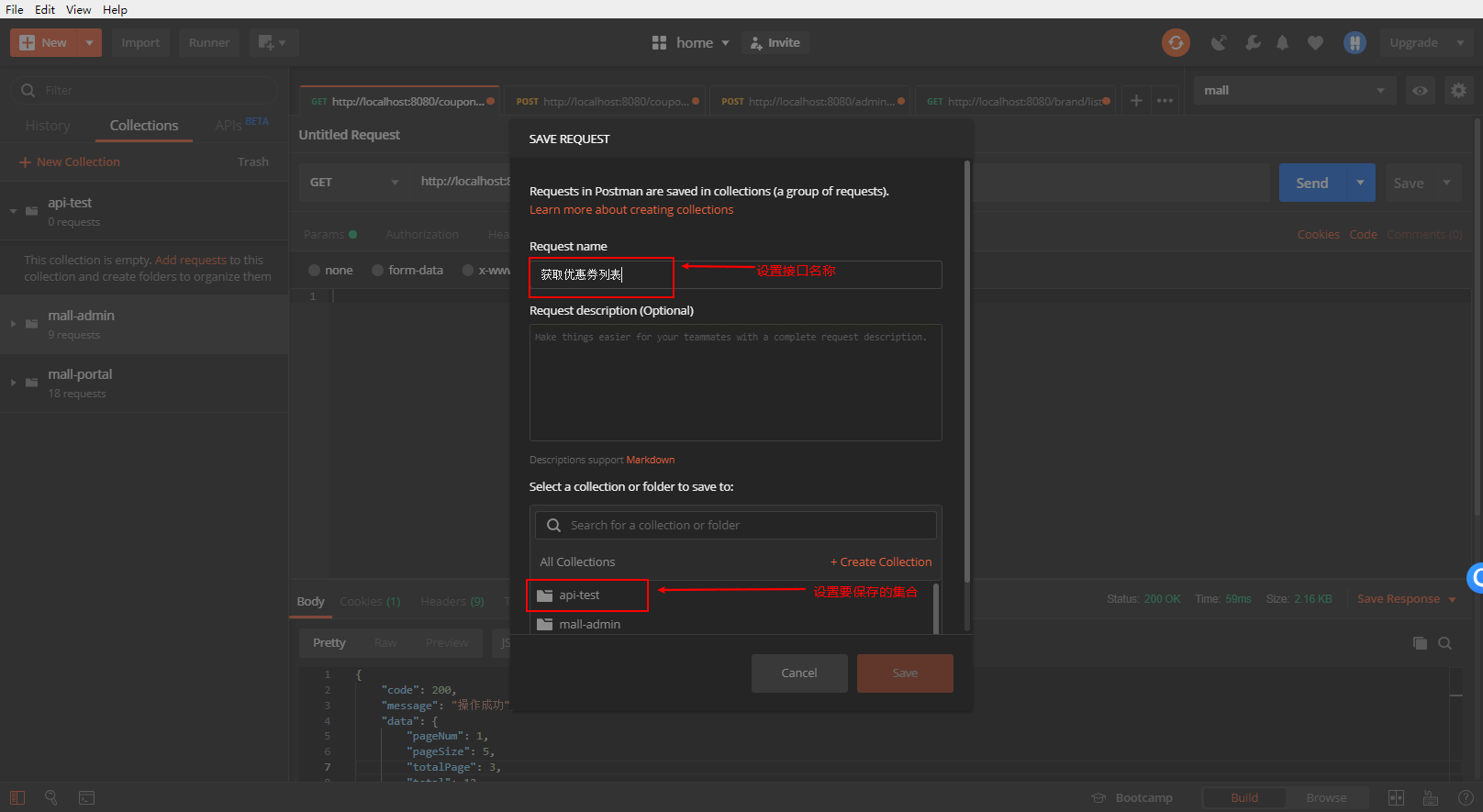Open Bootcamp in the status bar
This screenshot has height=812, width=1483.
point(1132,797)
